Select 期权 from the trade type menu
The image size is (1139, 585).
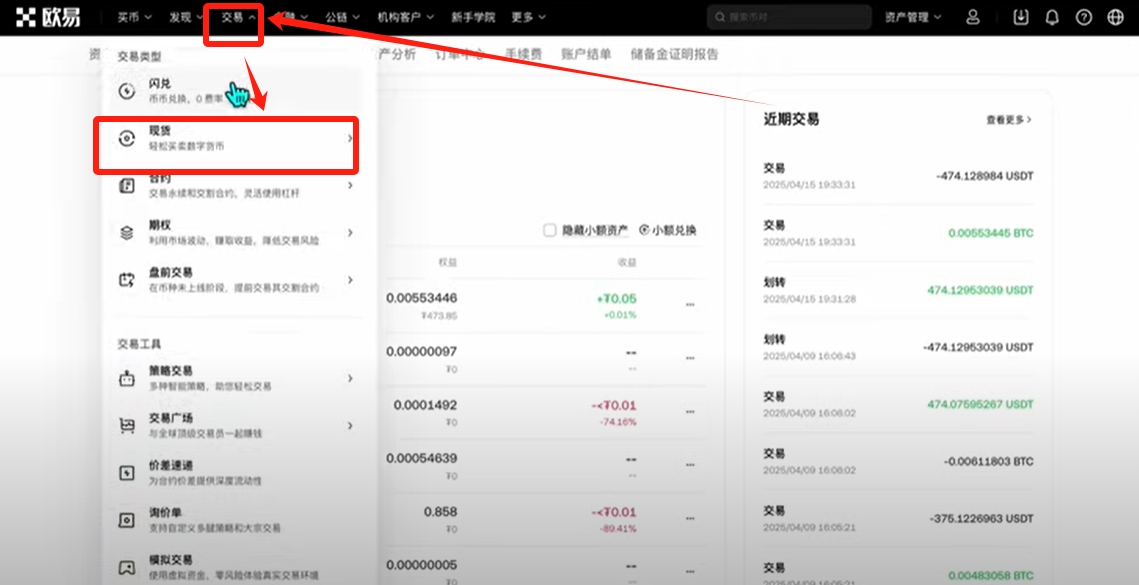click(x=160, y=232)
